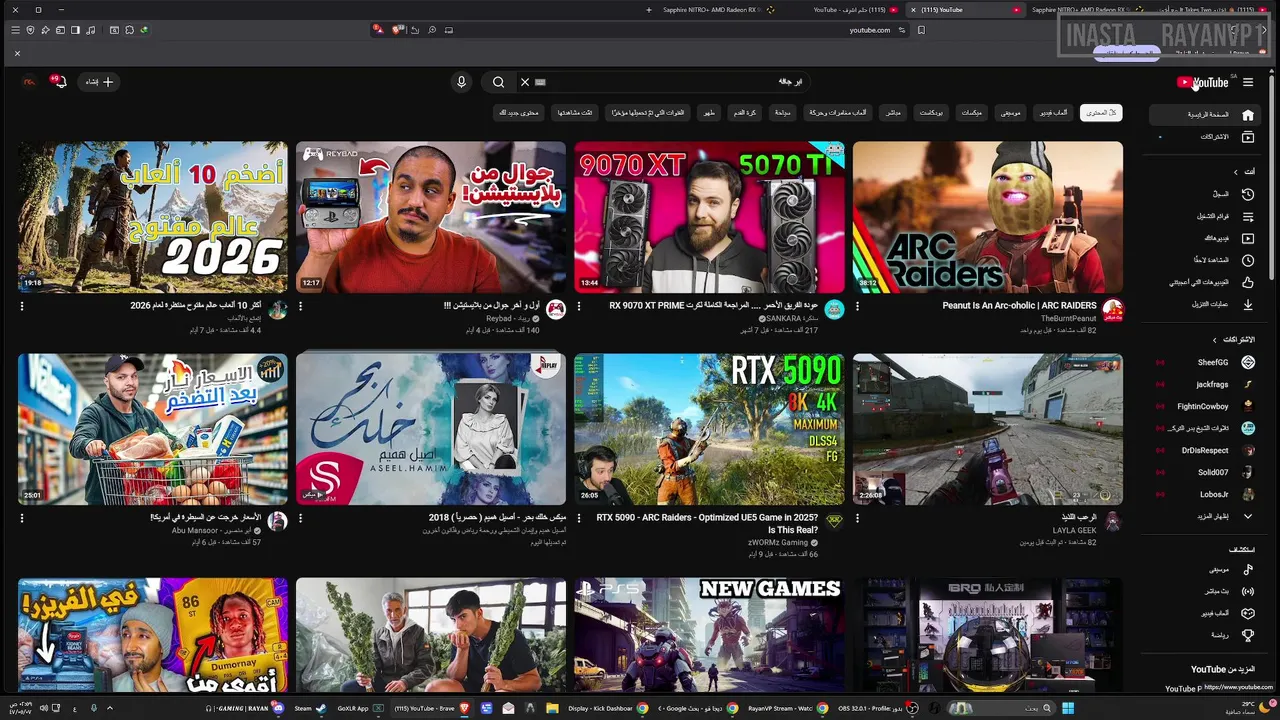The height and width of the screenshot is (720, 1280).
Task: Open zWORMz Gaming channel link
Action: pyautogui.click(x=779, y=542)
